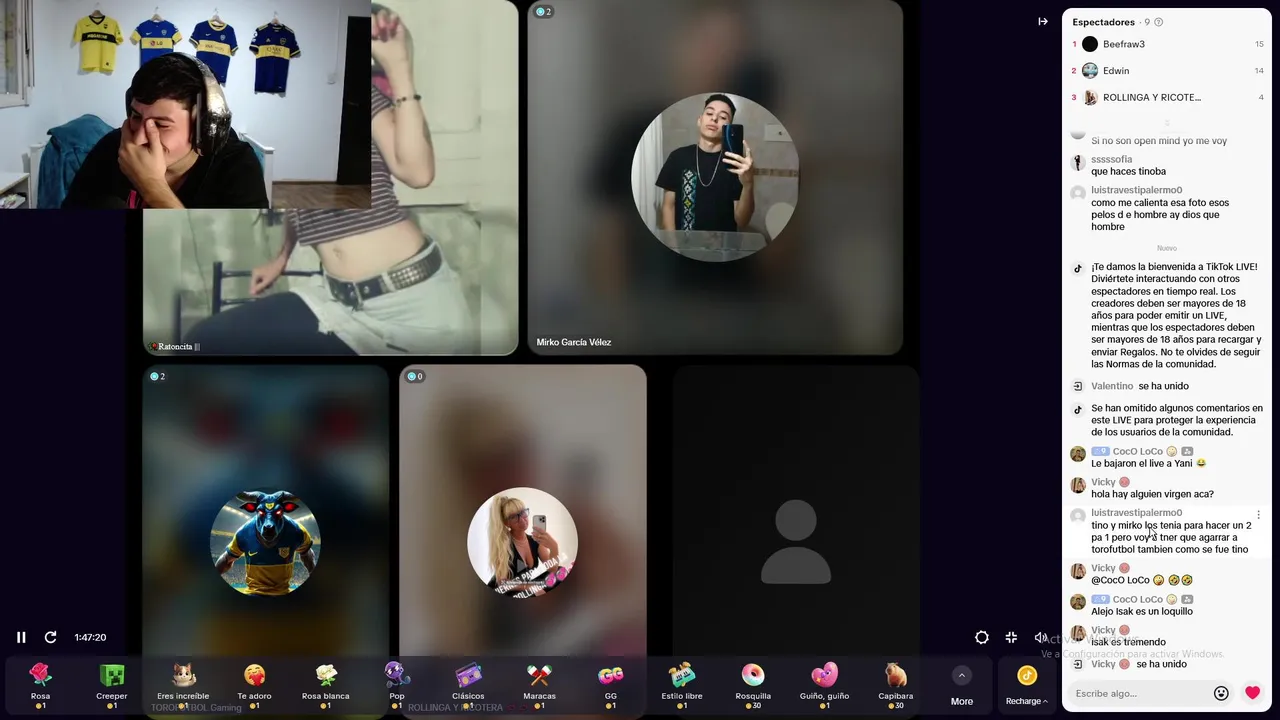
Task: Send the Creeper gift
Action: pyautogui.click(x=112, y=686)
